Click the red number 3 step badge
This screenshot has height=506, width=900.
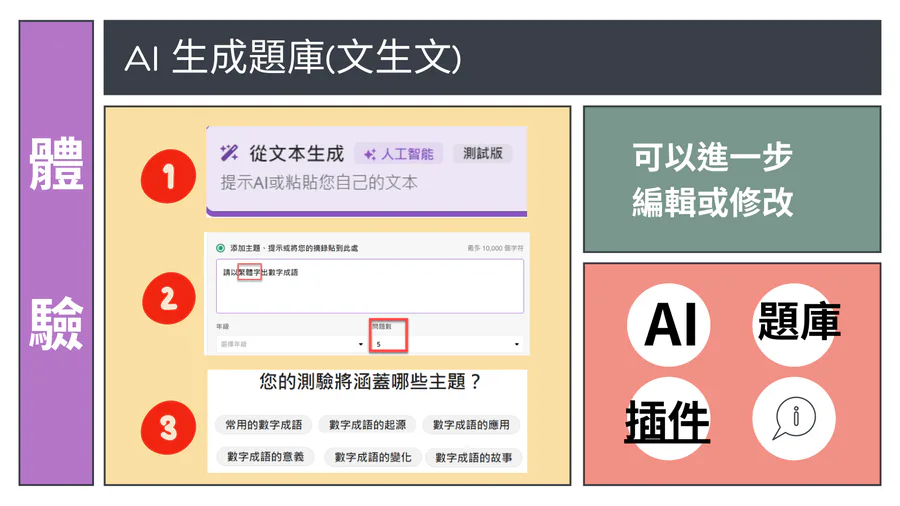click(x=168, y=428)
